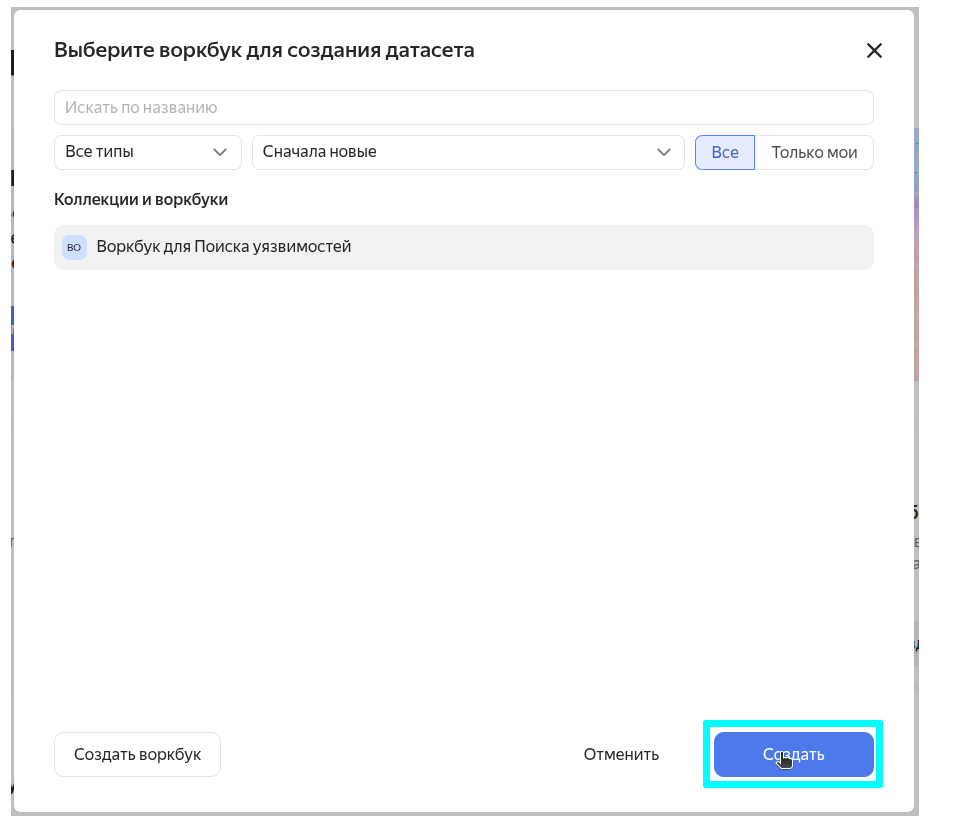
Task: Click the ВО workbook avatar icon
Action: point(74,247)
